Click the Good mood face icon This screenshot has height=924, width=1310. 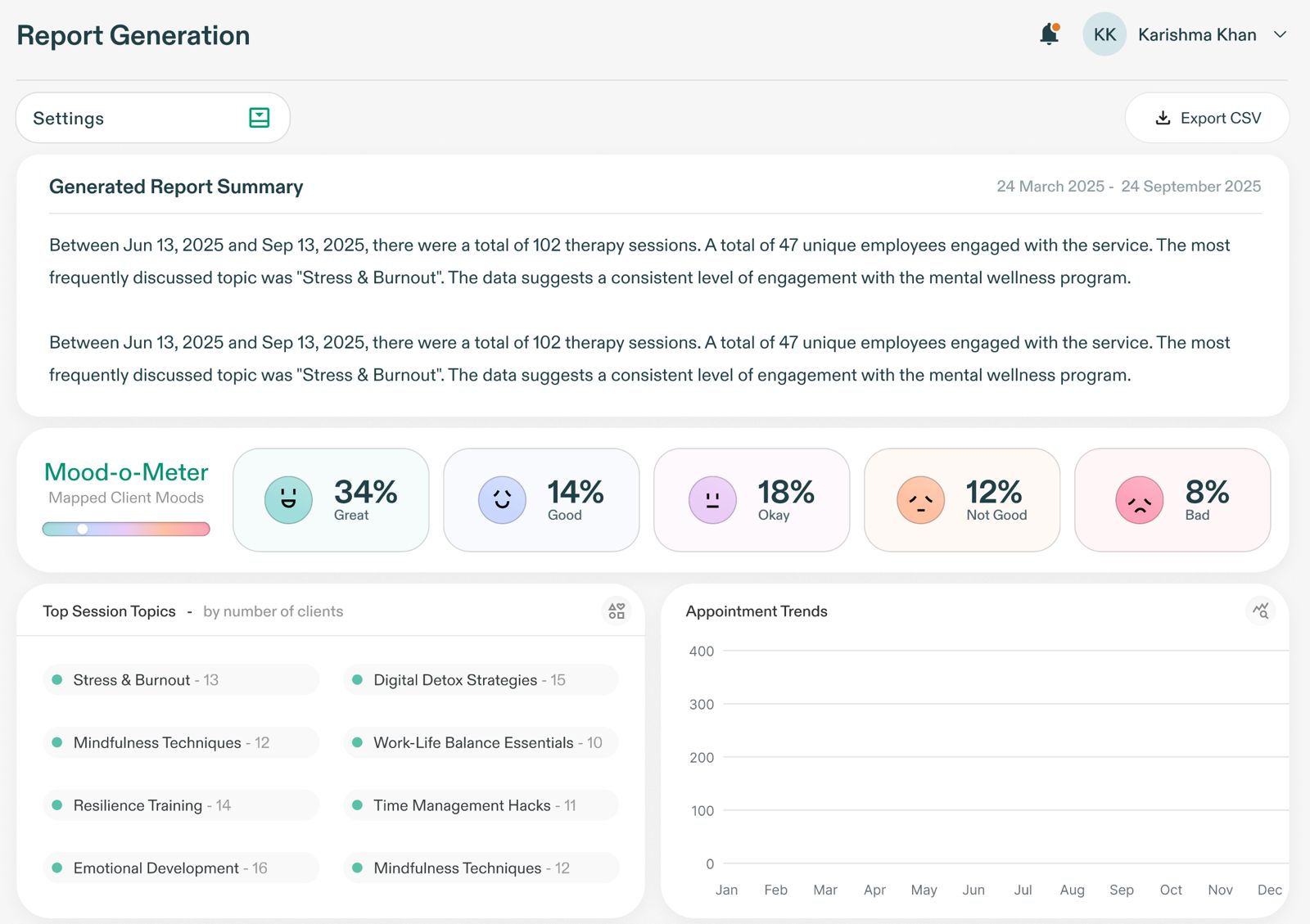[x=502, y=500]
